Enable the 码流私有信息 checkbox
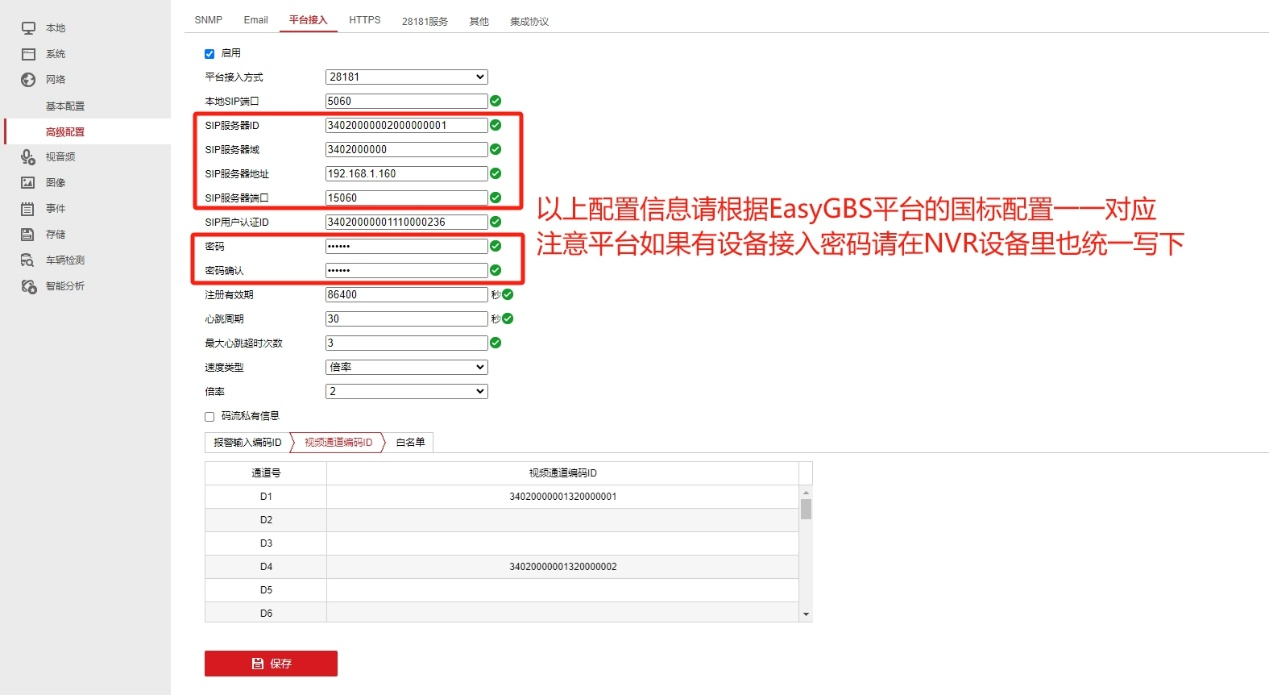 click(209, 415)
